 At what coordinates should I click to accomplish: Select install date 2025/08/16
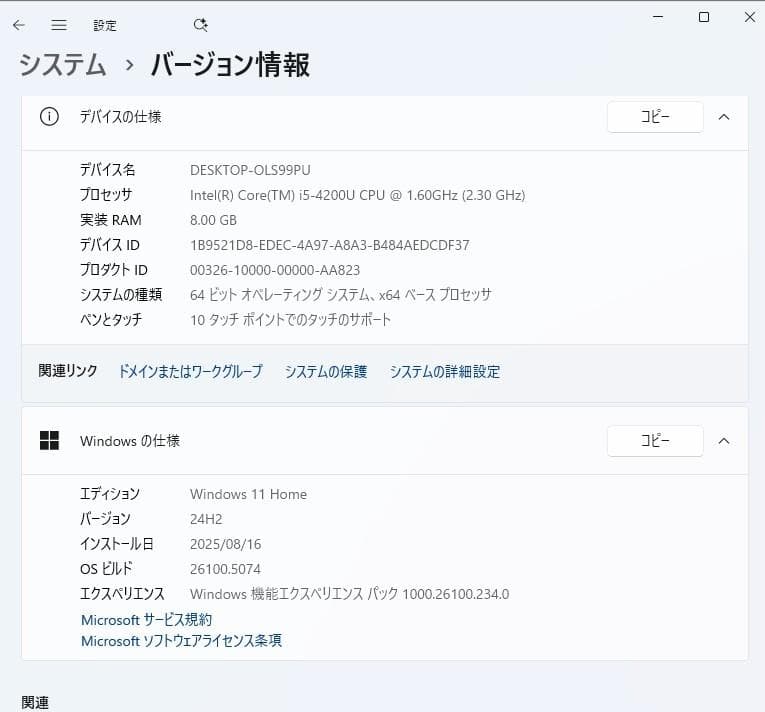click(x=225, y=544)
